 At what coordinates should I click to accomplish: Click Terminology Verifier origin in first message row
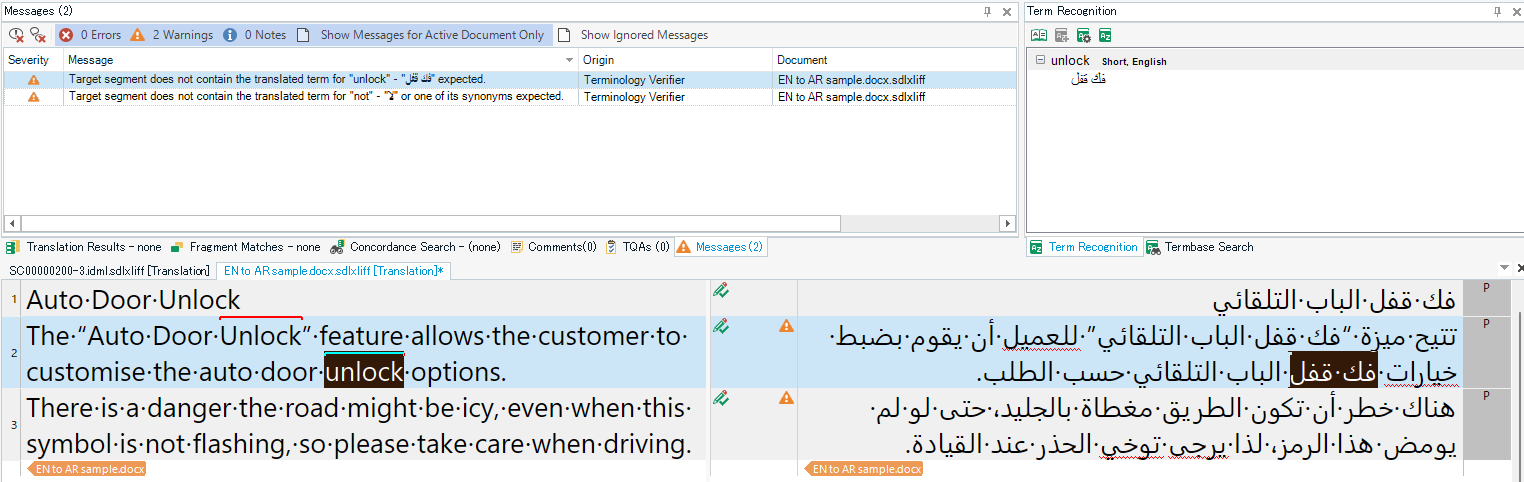click(634, 79)
